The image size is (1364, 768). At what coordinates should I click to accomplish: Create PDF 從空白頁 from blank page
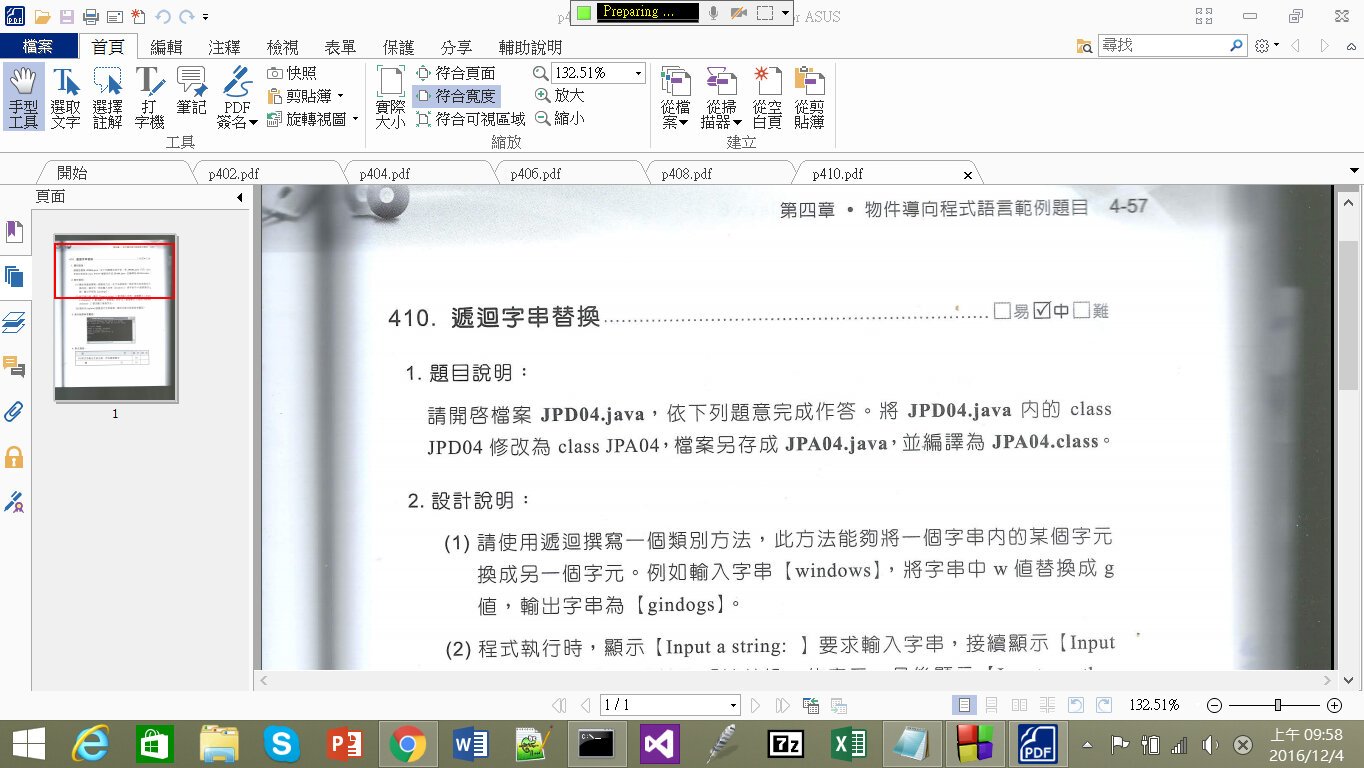click(767, 97)
